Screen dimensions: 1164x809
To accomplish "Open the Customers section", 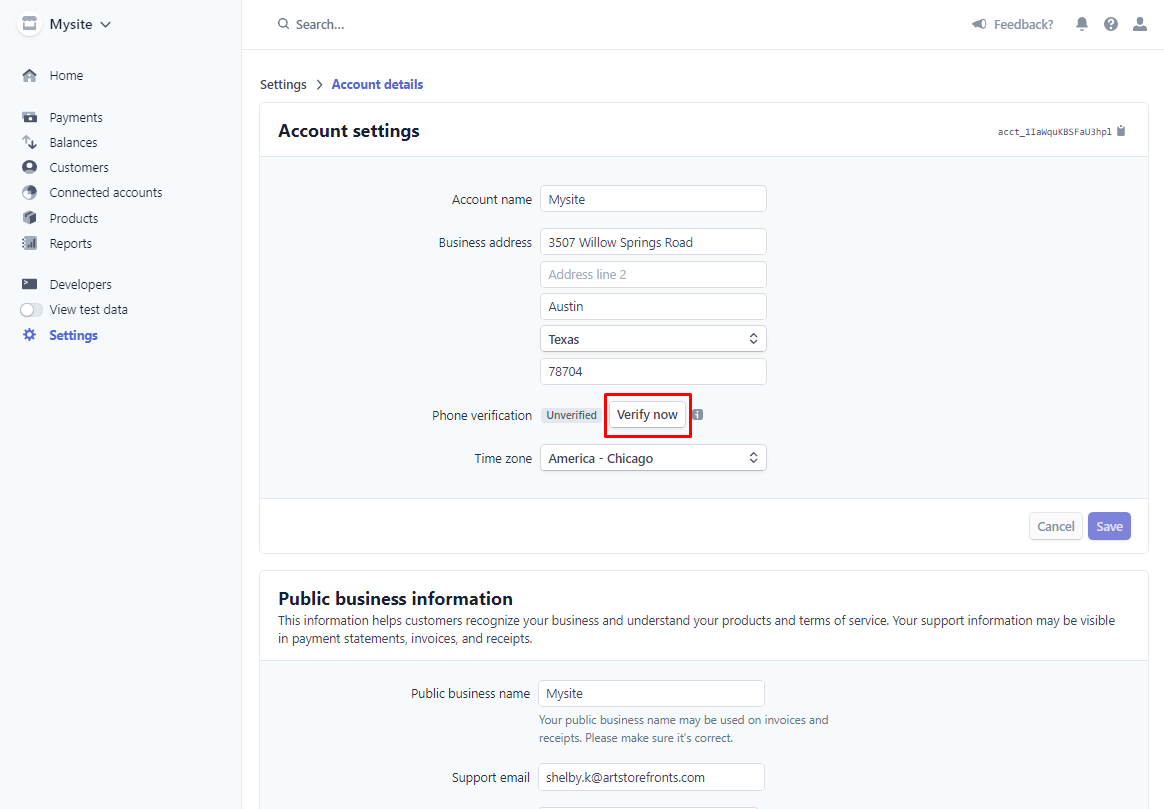I will [78, 167].
